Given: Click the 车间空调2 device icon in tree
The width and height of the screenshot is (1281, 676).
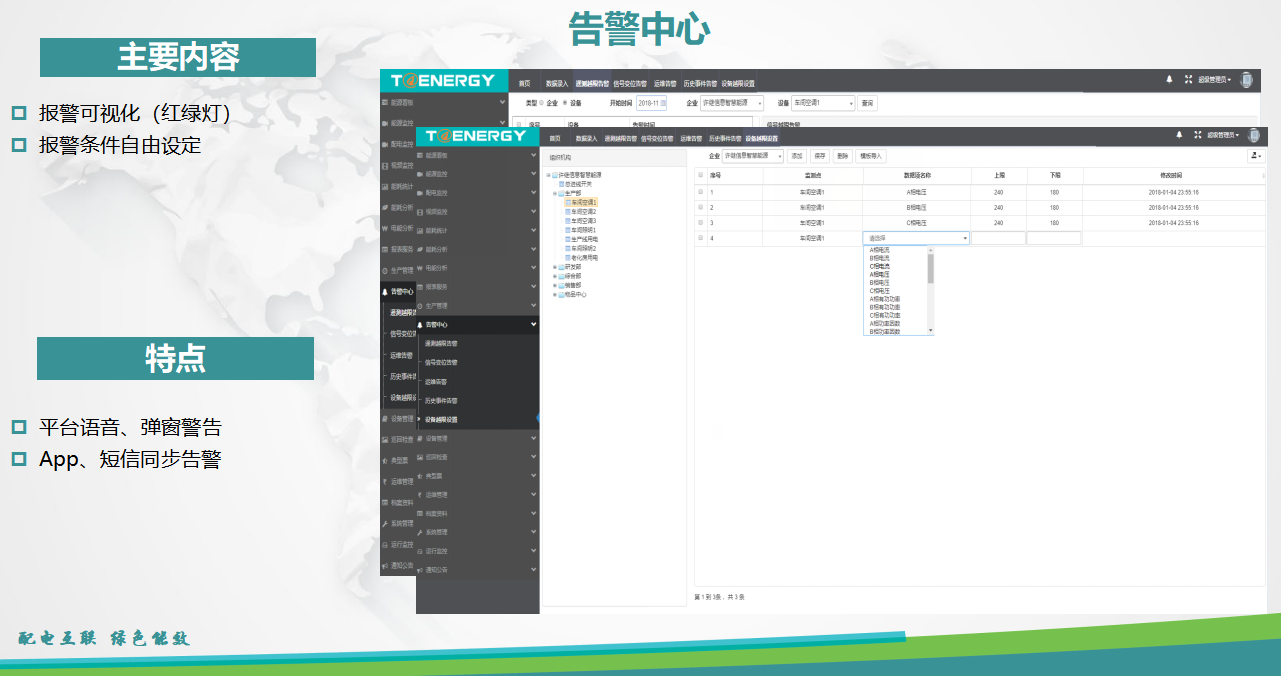Looking at the screenshot, I should pyautogui.click(x=568, y=212).
